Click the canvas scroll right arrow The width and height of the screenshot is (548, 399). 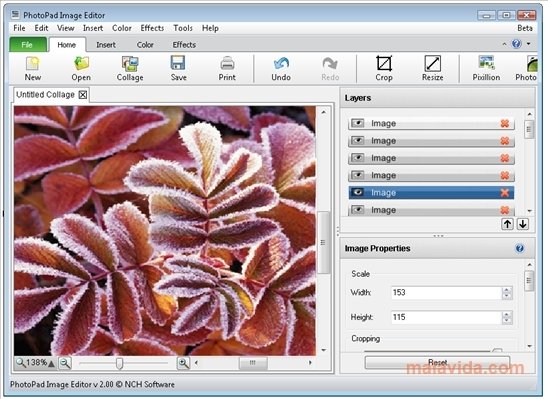coord(310,363)
